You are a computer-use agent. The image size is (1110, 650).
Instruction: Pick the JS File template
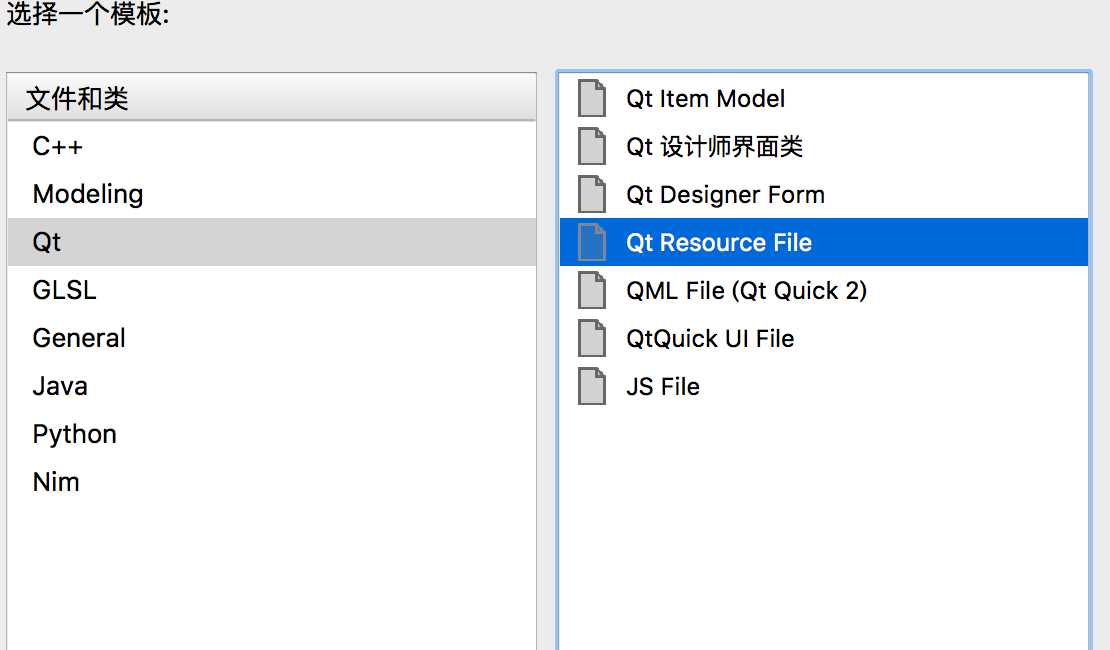pyautogui.click(x=824, y=387)
